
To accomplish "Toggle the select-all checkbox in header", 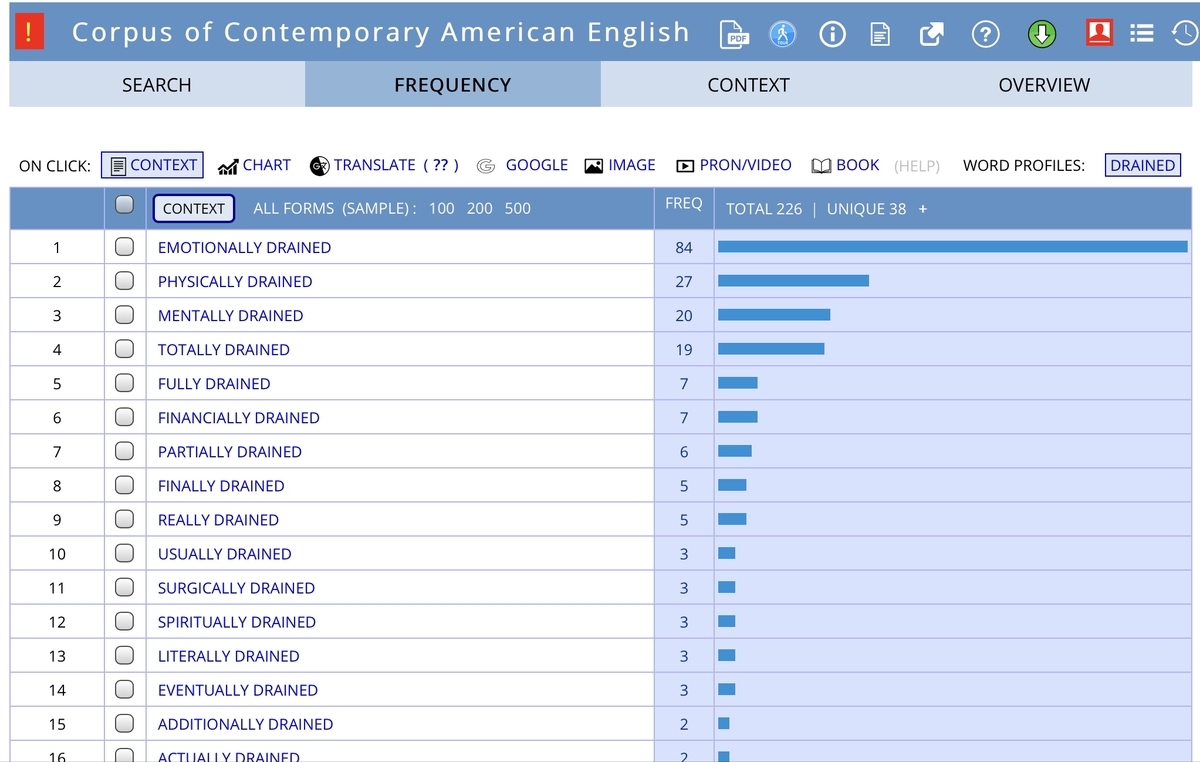I will tap(125, 205).
